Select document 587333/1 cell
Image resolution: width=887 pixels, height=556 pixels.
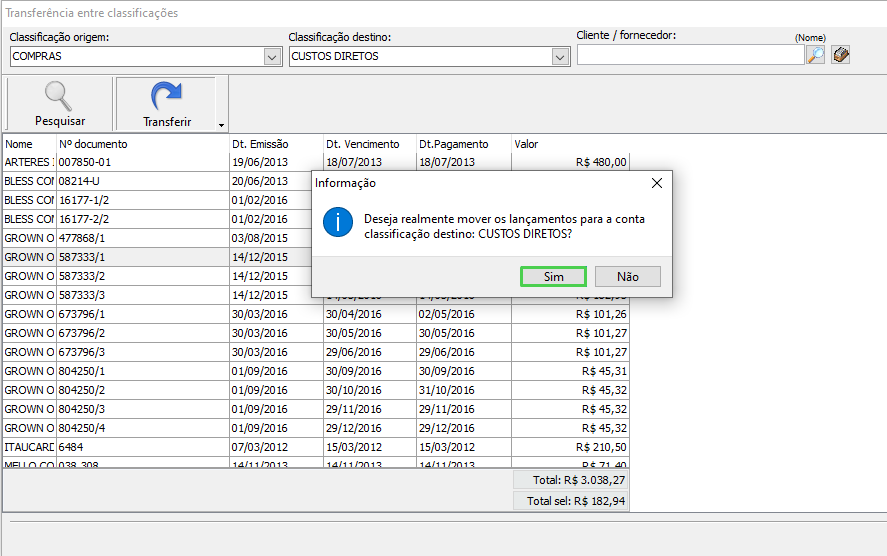(143, 257)
